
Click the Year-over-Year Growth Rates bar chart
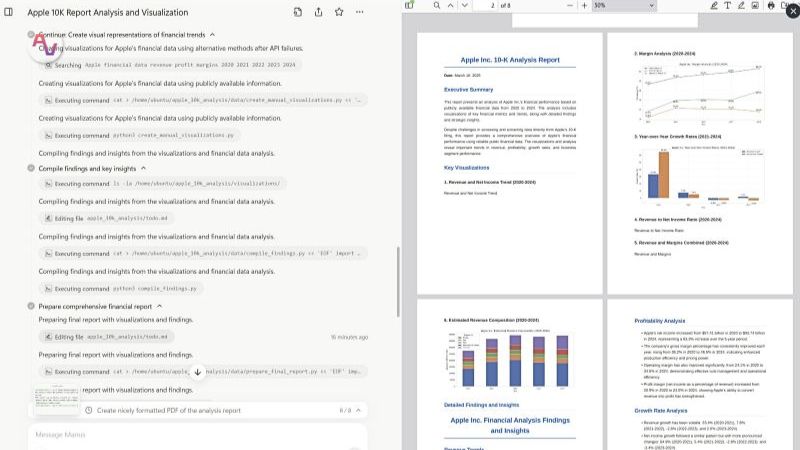[700, 176]
